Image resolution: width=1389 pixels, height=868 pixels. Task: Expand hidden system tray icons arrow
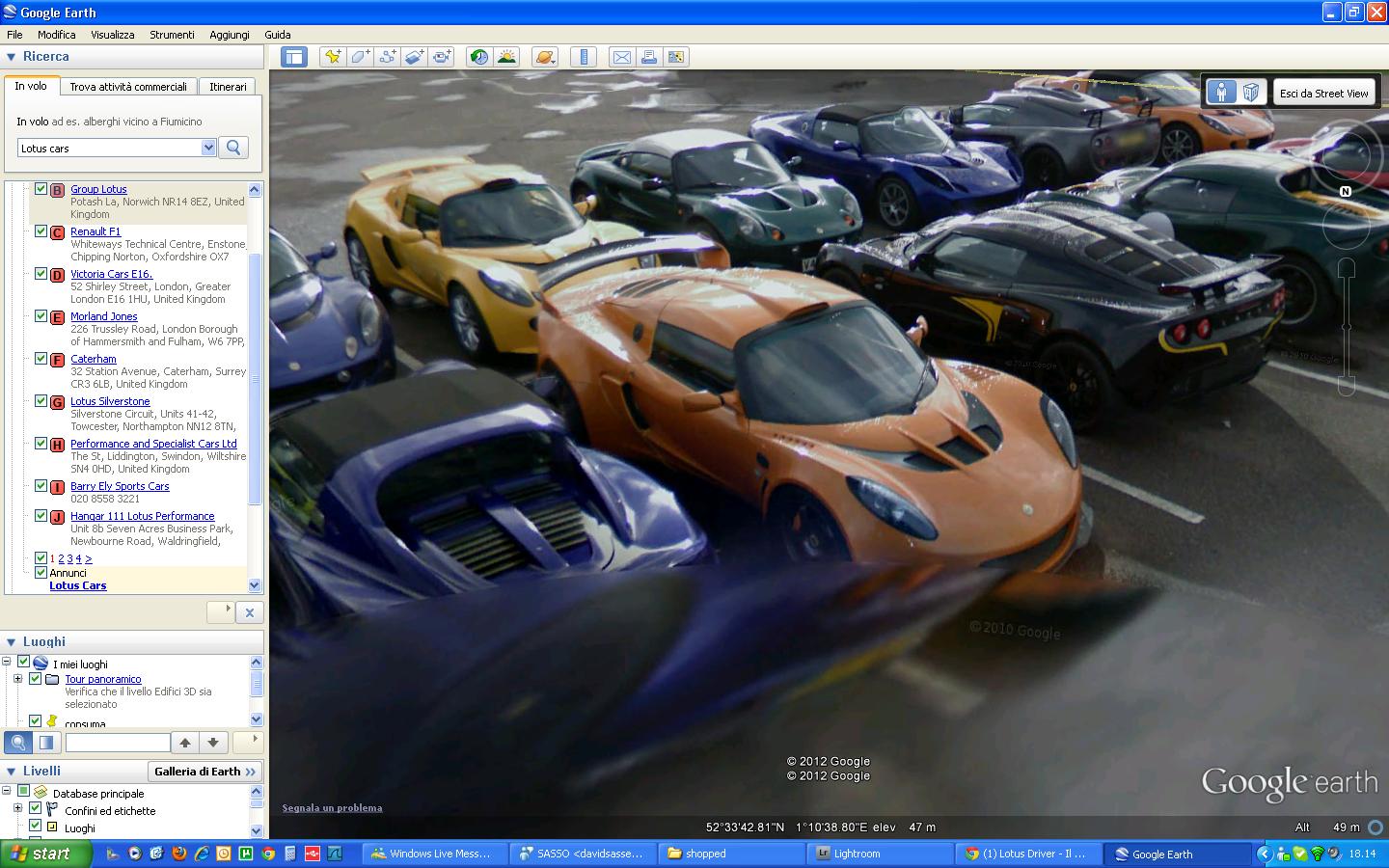pyautogui.click(x=1265, y=854)
